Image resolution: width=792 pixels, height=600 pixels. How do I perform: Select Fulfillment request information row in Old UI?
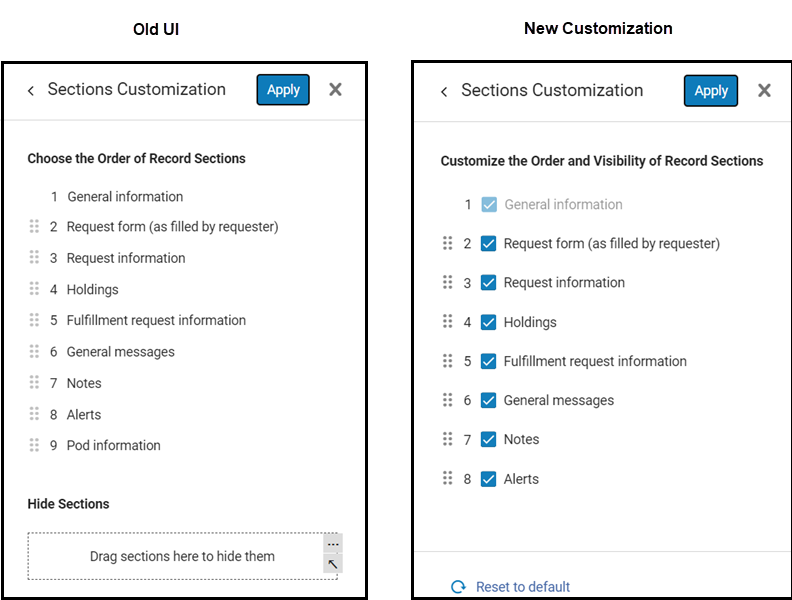156,321
